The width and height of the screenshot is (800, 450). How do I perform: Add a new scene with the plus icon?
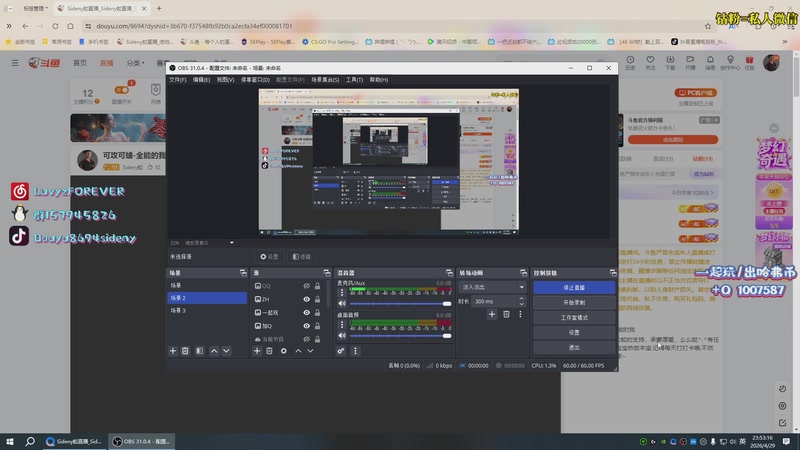pyautogui.click(x=172, y=351)
